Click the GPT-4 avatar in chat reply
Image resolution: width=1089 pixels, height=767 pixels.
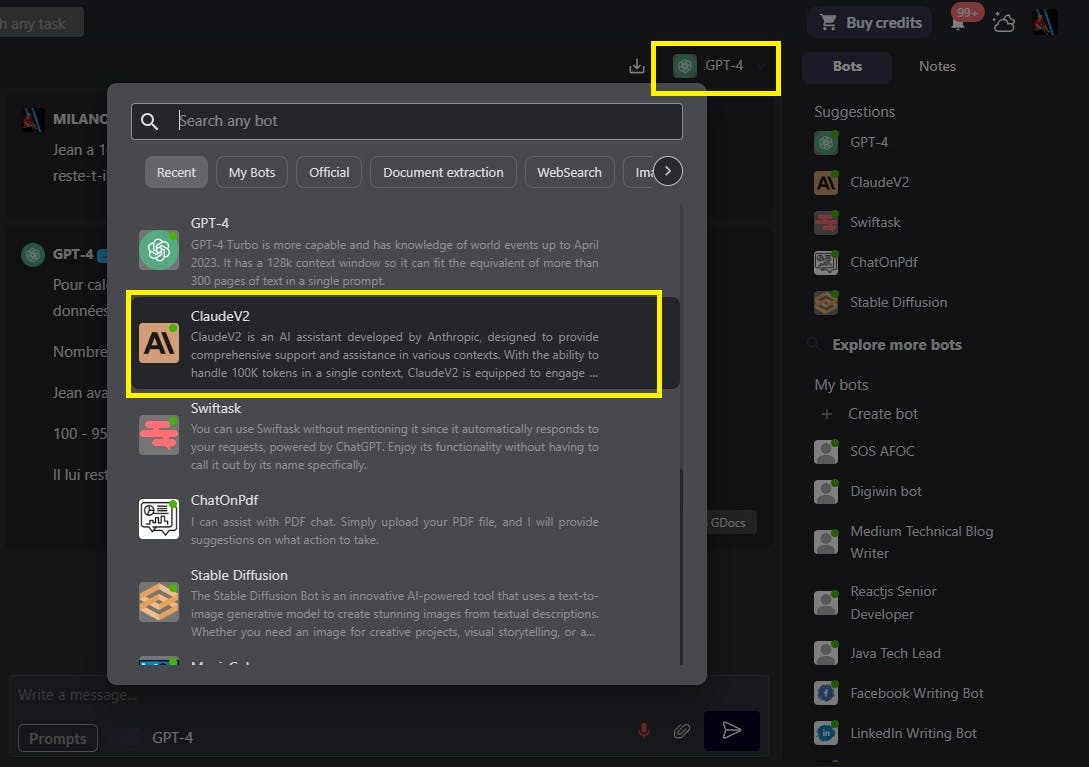point(33,255)
